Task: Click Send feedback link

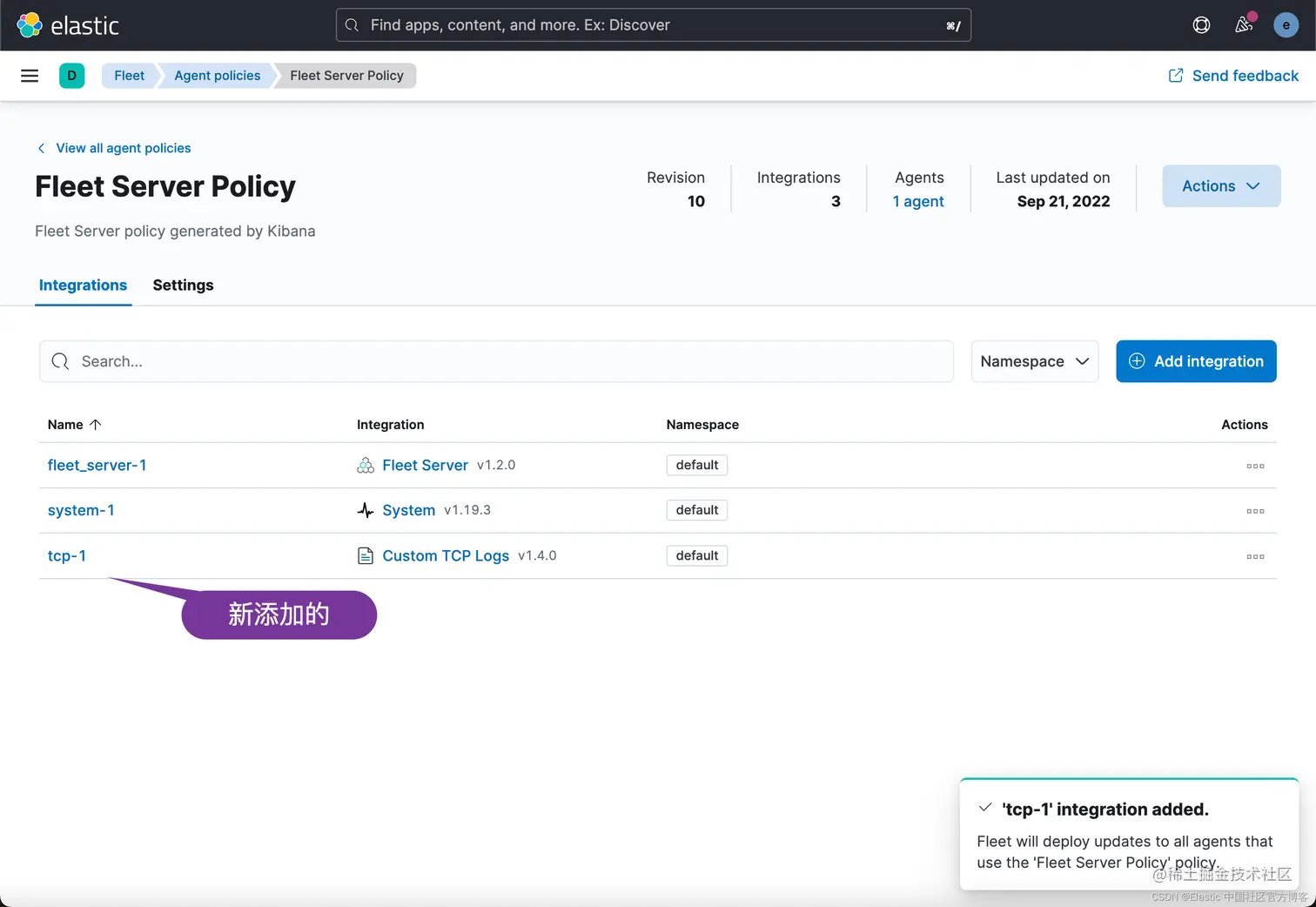Action: coord(1233,76)
